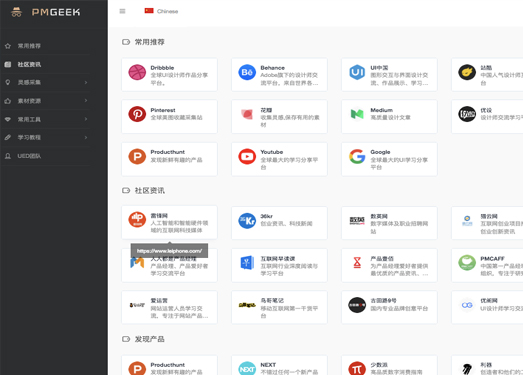Click the lightbulb icon beside 灵感采集
Image resolution: width=523 pixels, height=375 pixels.
[8, 82]
